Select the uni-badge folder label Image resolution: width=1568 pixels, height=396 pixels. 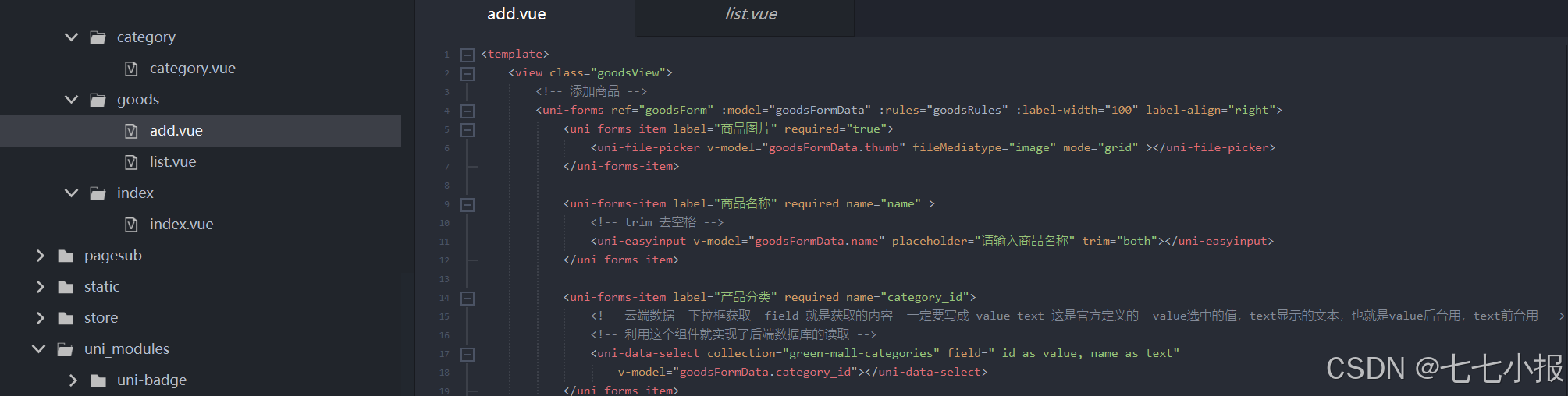151,380
